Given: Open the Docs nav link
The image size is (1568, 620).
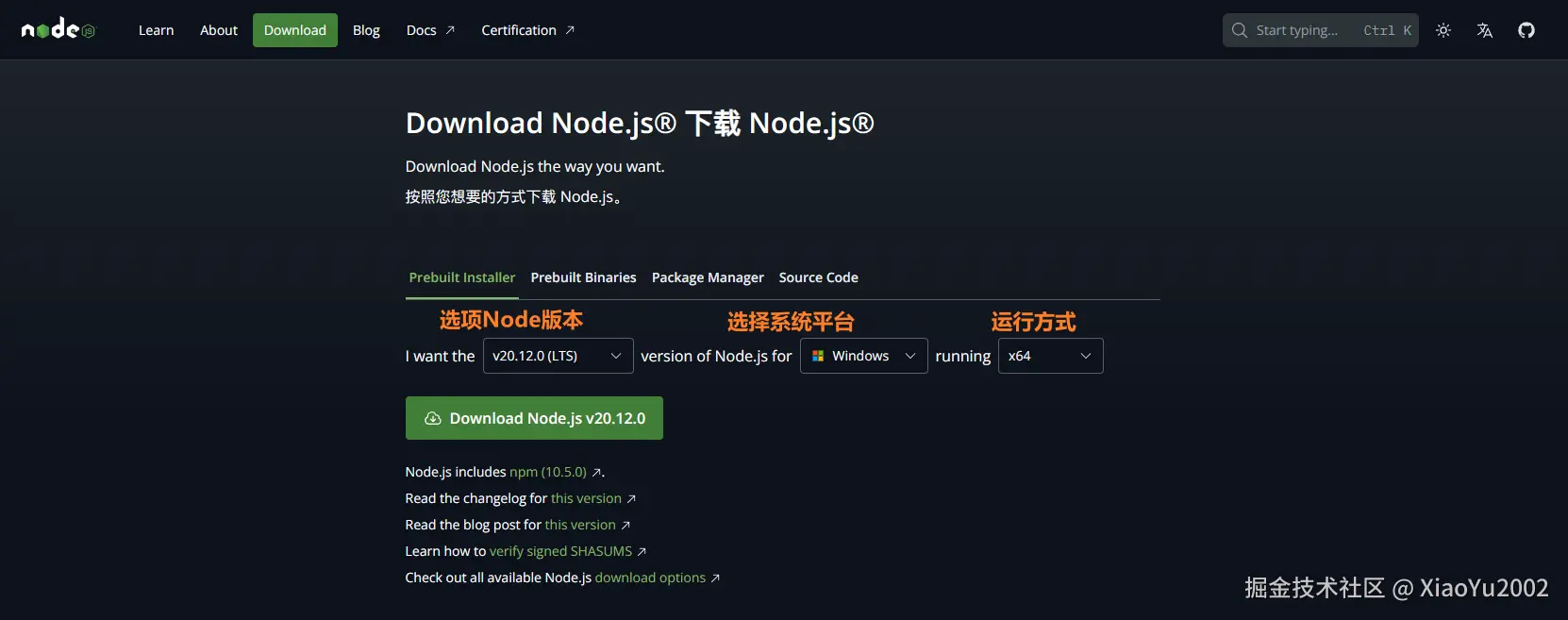Looking at the screenshot, I should (430, 30).
